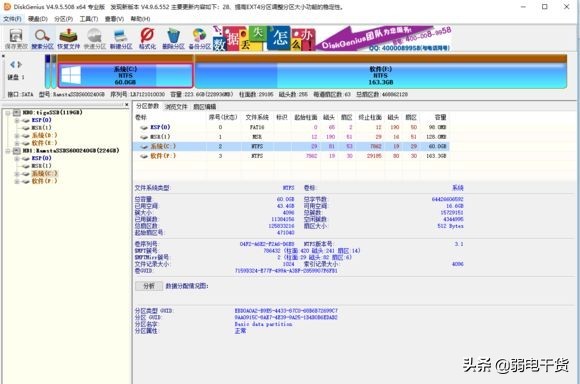Screen dimensions: 580x384
Task: Select the MSR(1) row in the partition table
Action: coord(291,137)
